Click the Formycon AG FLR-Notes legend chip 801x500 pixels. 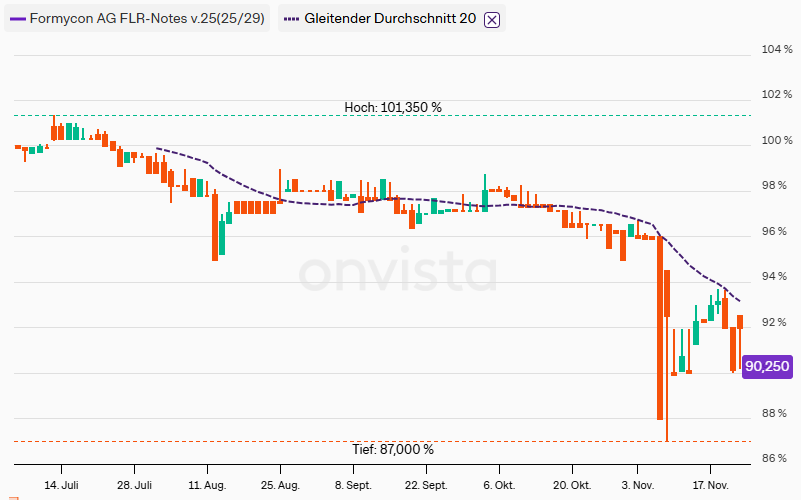(x=137, y=19)
